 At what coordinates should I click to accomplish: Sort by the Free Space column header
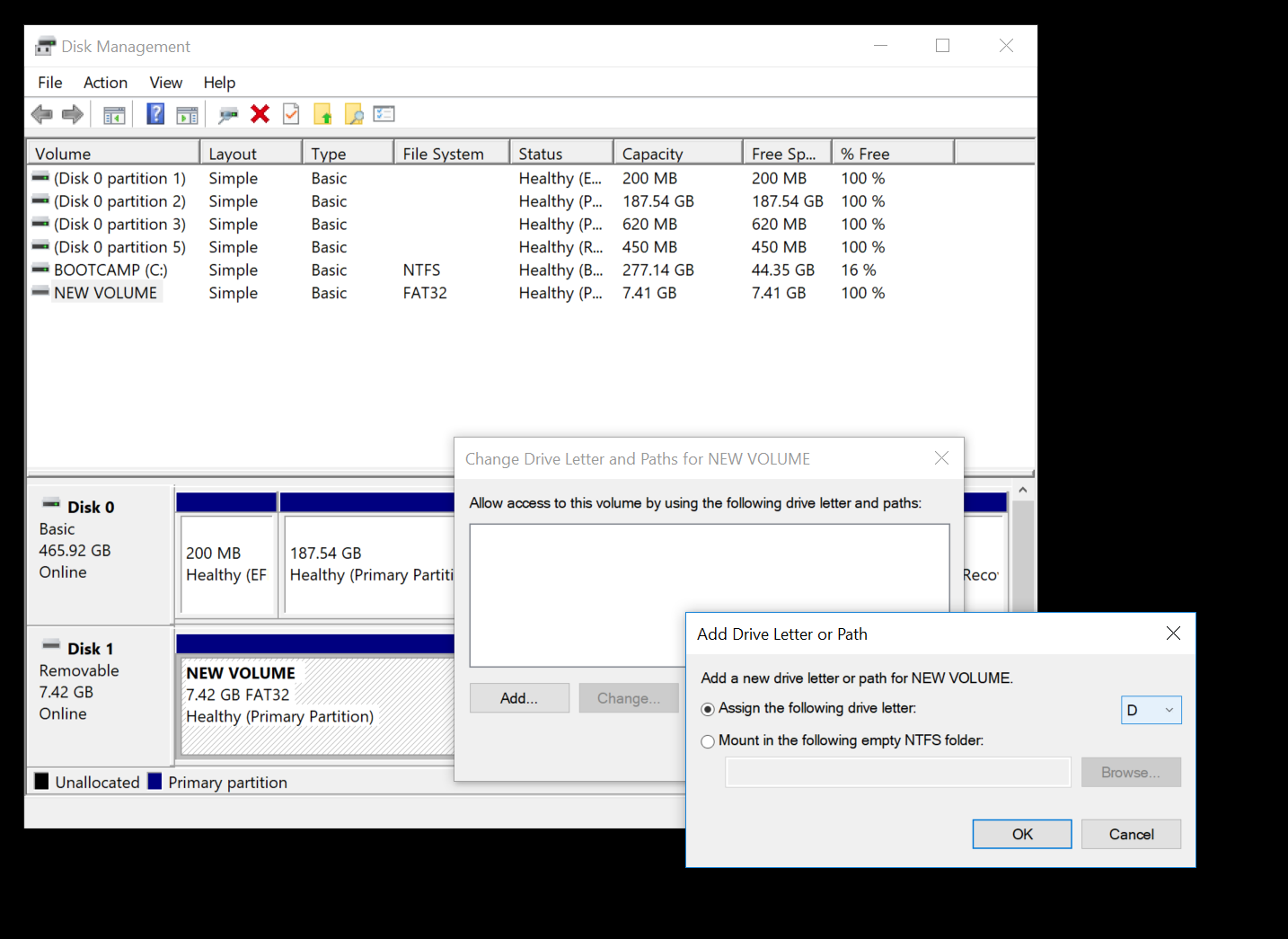(x=788, y=154)
